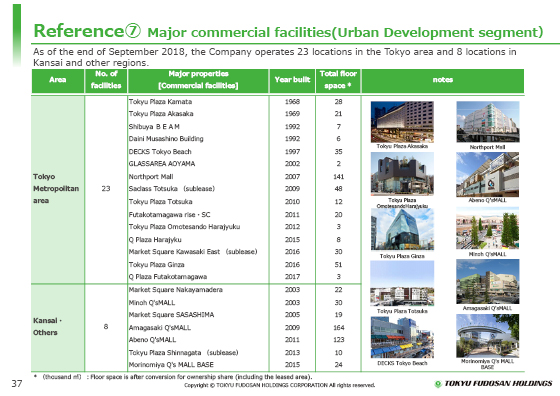
Task: Click the 'Area' column header
Action: (x=58, y=81)
